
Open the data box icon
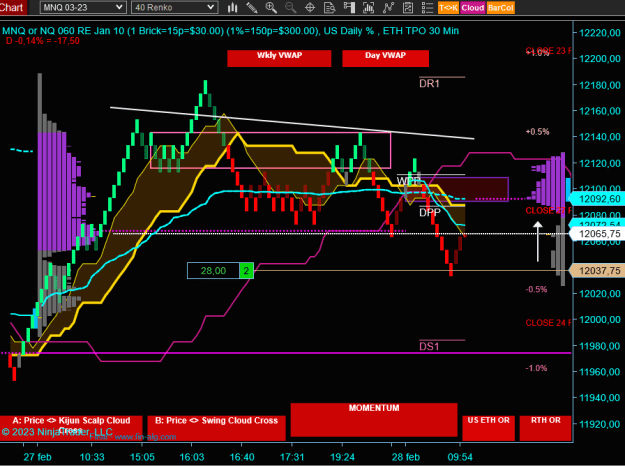[x=330, y=8]
